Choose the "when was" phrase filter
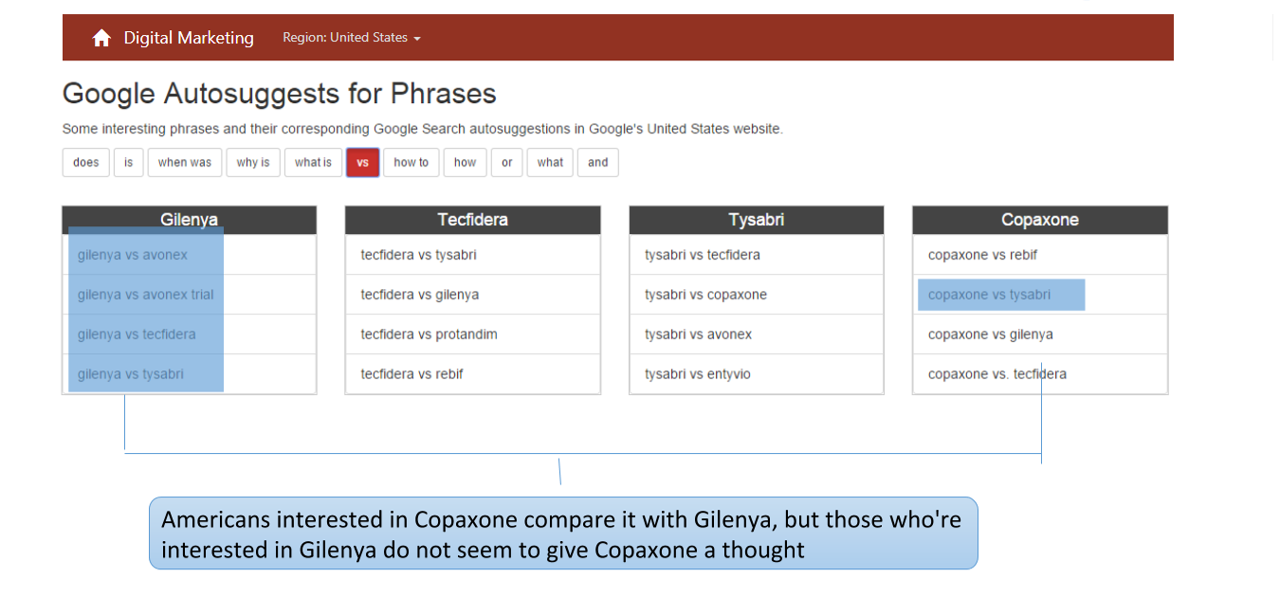Image resolution: width=1280 pixels, height=599 pixels. (x=185, y=162)
